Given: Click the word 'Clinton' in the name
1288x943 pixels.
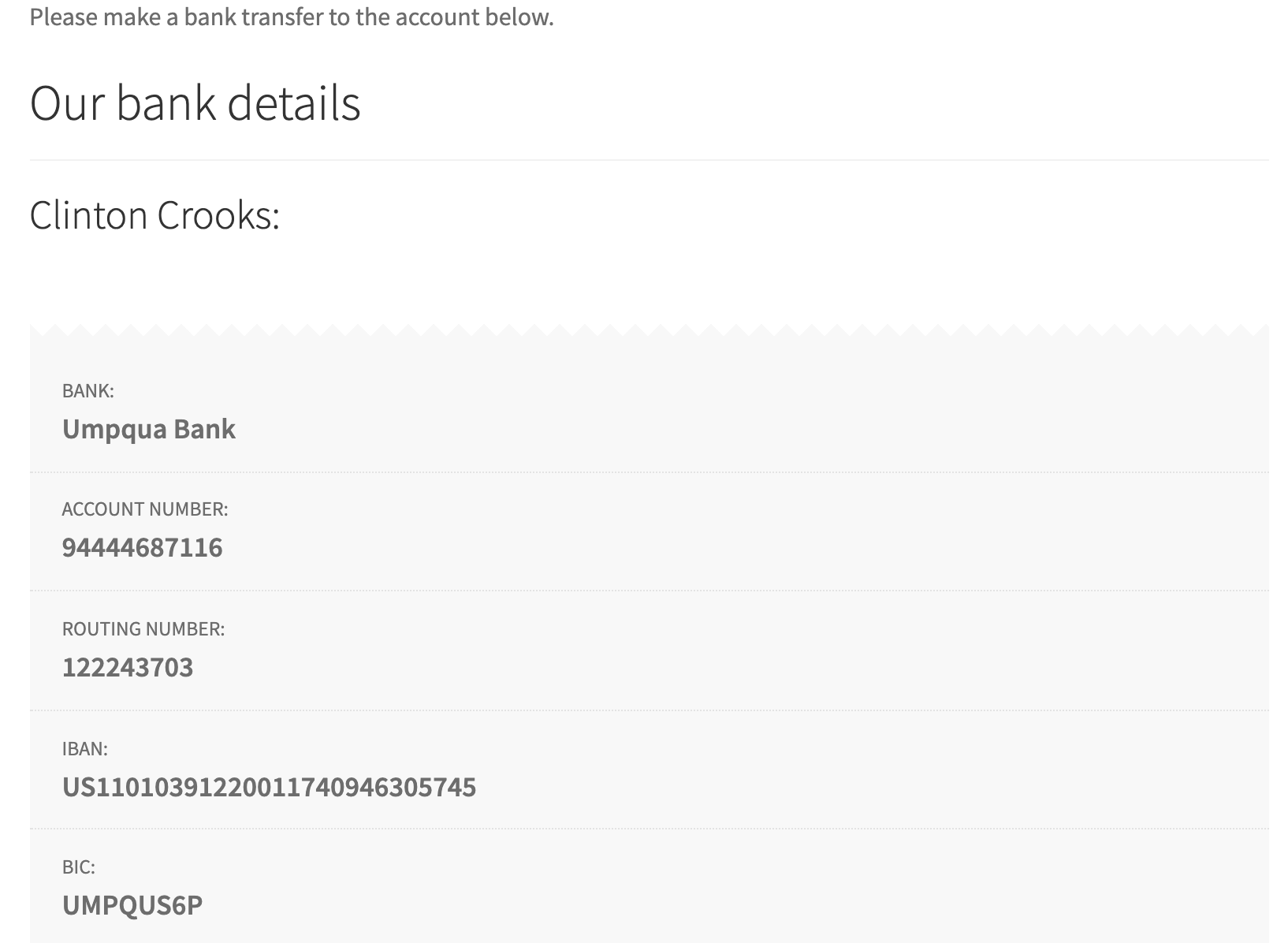Looking at the screenshot, I should 89,215.
